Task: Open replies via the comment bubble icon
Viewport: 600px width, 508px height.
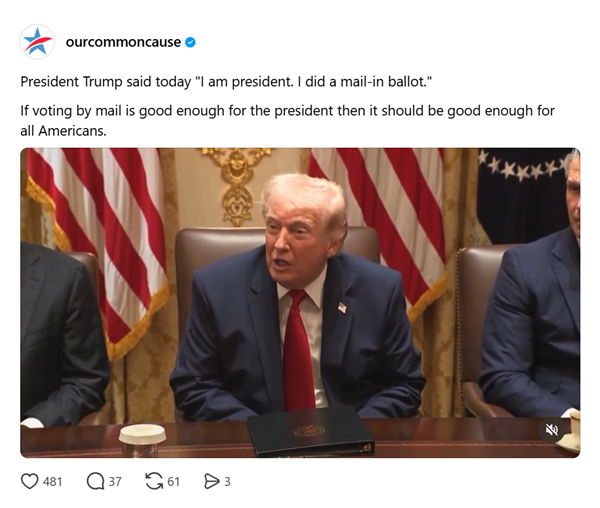Action: click(x=95, y=481)
